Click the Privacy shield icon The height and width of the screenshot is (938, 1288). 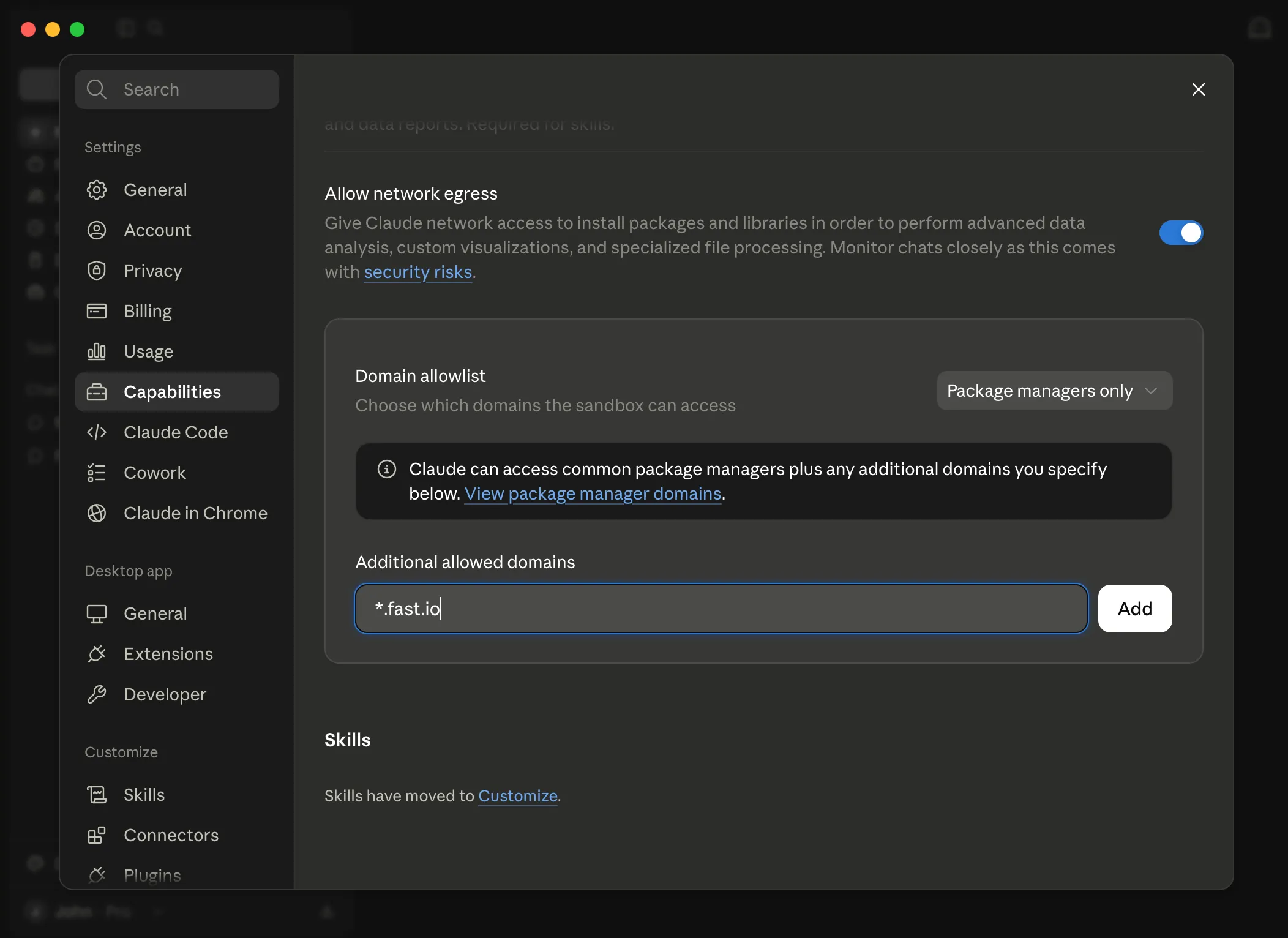click(x=97, y=271)
